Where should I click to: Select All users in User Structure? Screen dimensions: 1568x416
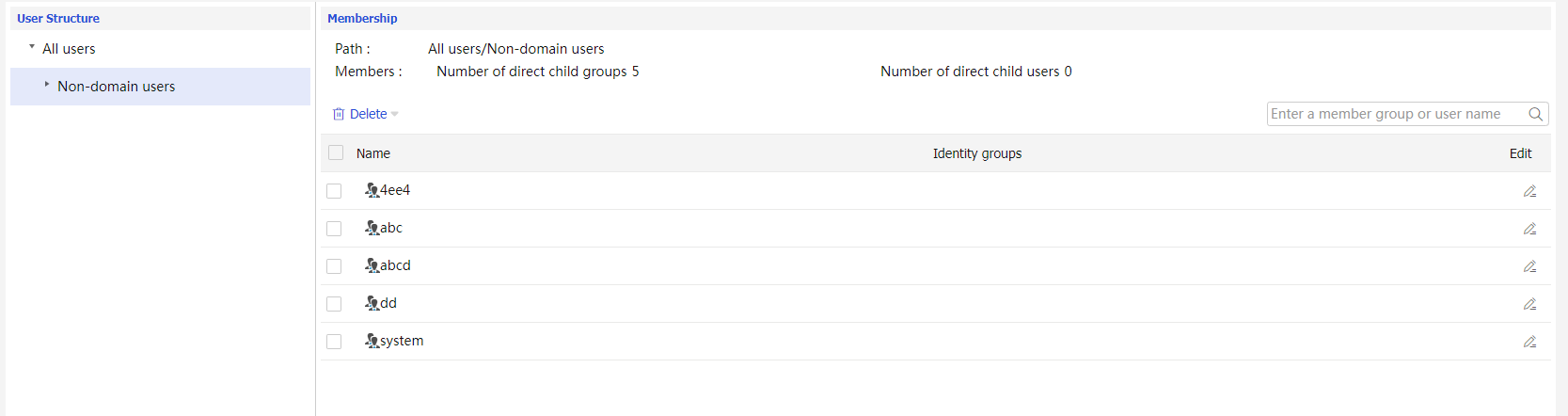click(x=69, y=49)
